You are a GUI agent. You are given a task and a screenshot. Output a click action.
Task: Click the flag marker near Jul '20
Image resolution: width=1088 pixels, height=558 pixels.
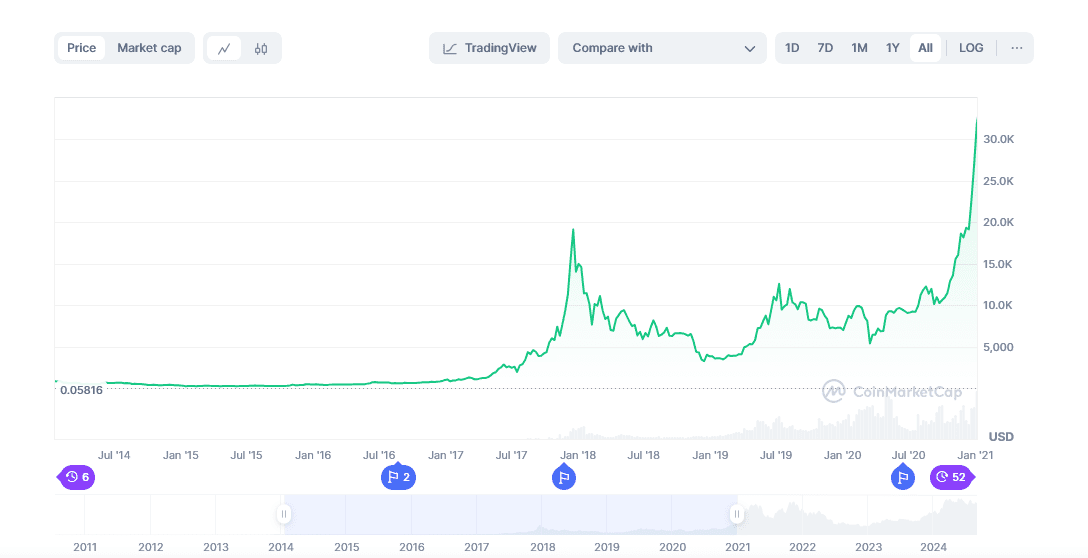click(903, 477)
